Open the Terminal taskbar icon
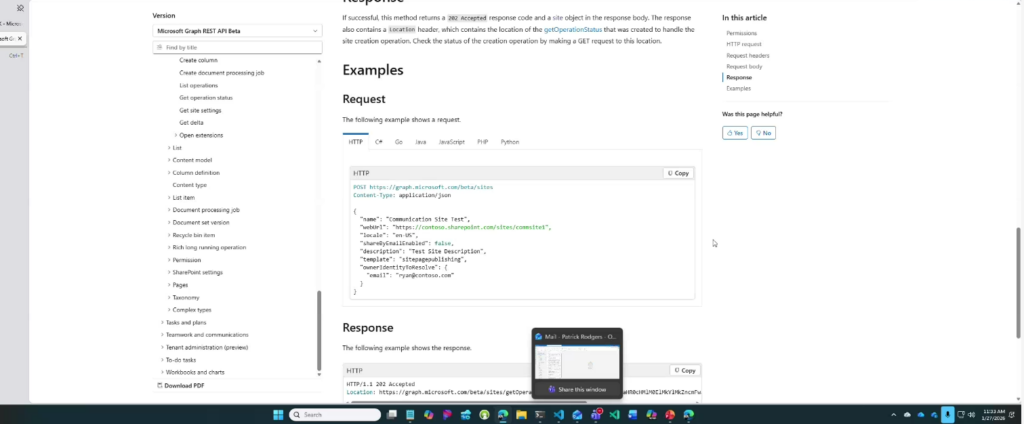Image resolution: width=1024 pixels, height=424 pixels. [x=540, y=415]
